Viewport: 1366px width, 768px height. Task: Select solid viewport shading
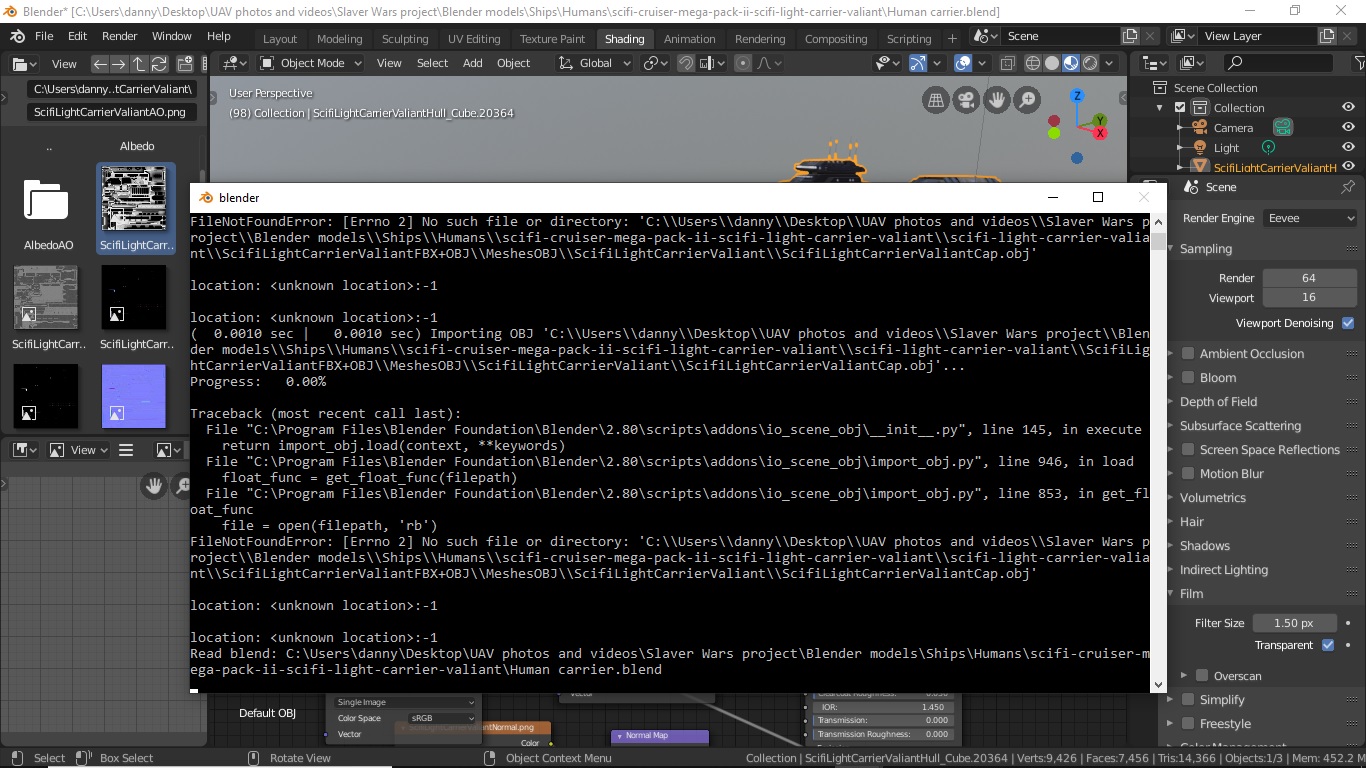click(x=1052, y=63)
